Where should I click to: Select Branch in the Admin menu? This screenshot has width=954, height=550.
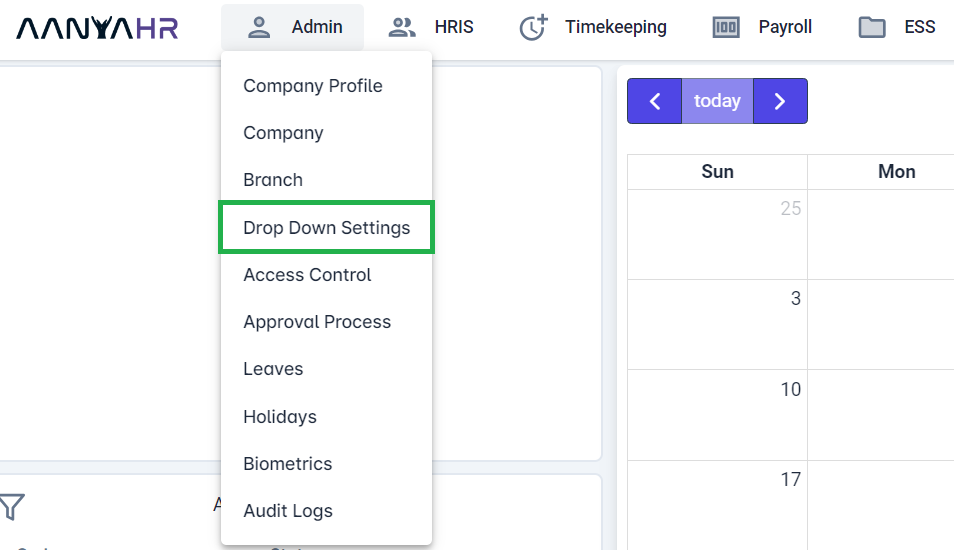pyautogui.click(x=273, y=180)
